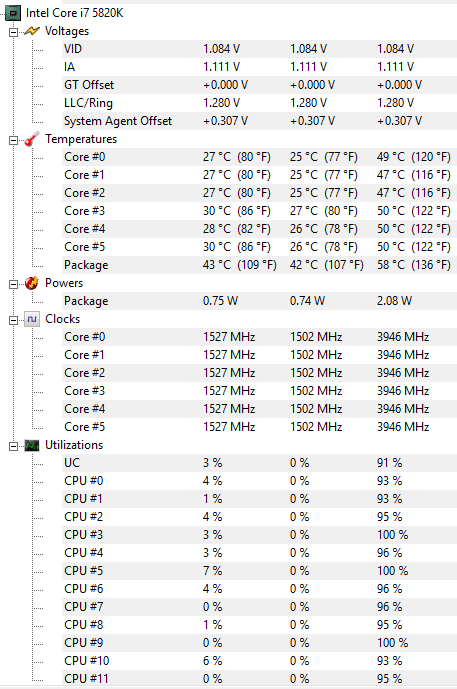Select the UC utilization row
Screen dimensions: 457x689
[x=259, y=463]
